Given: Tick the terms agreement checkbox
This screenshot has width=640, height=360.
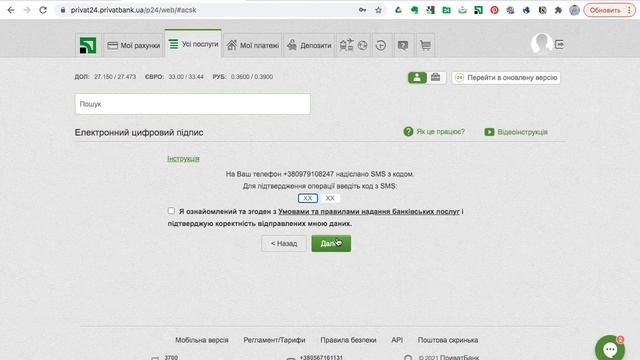Looking at the screenshot, I should tap(171, 211).
